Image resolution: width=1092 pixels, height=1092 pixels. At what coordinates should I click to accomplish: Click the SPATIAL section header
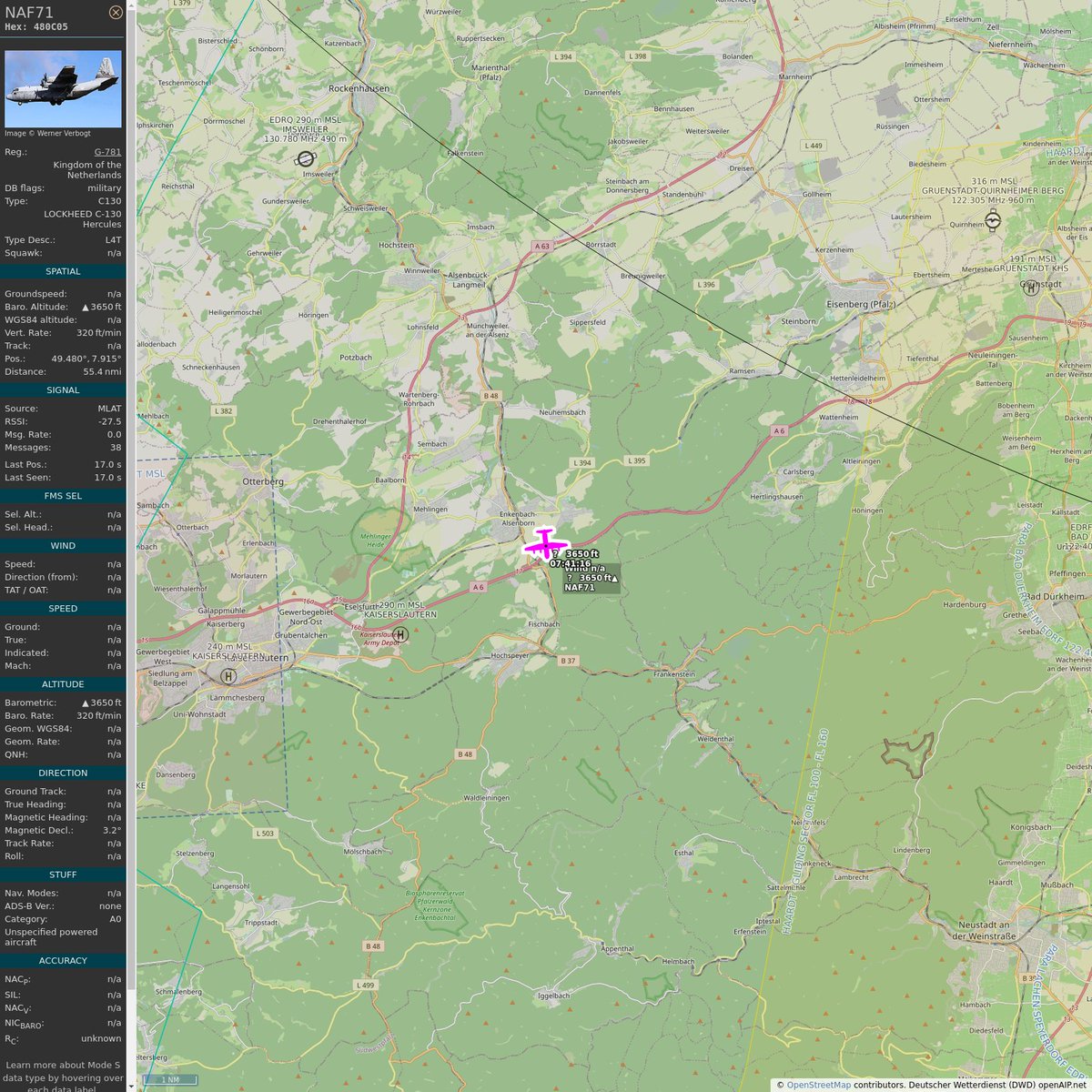63,271
